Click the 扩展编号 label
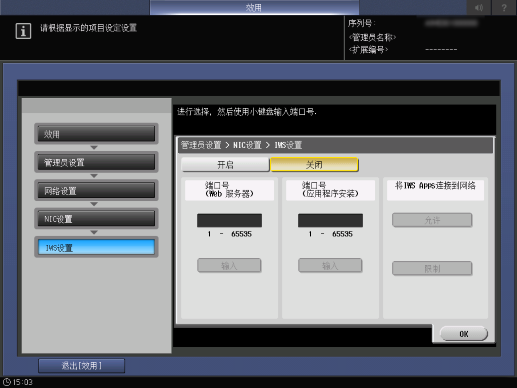Viewport: 517px width, 388px height. (368, 50)
